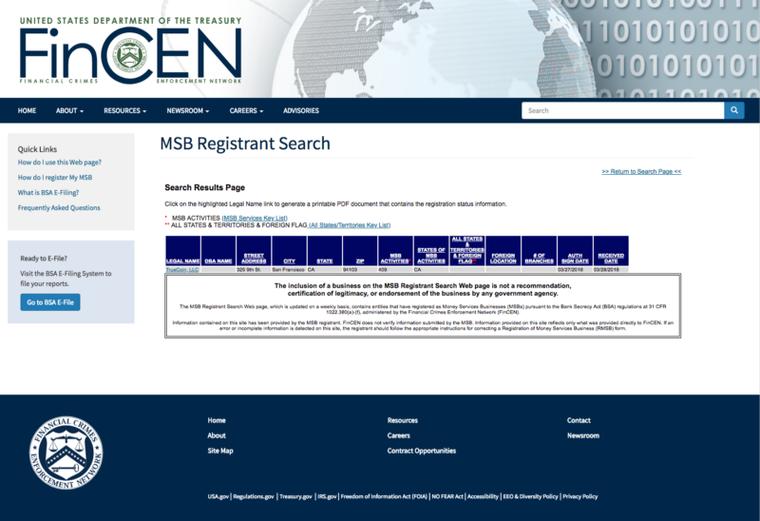The image size is (760, 521).
Task: Open the IRS.gov footer link
Action: pyautogui.click(x=327, y=496)
